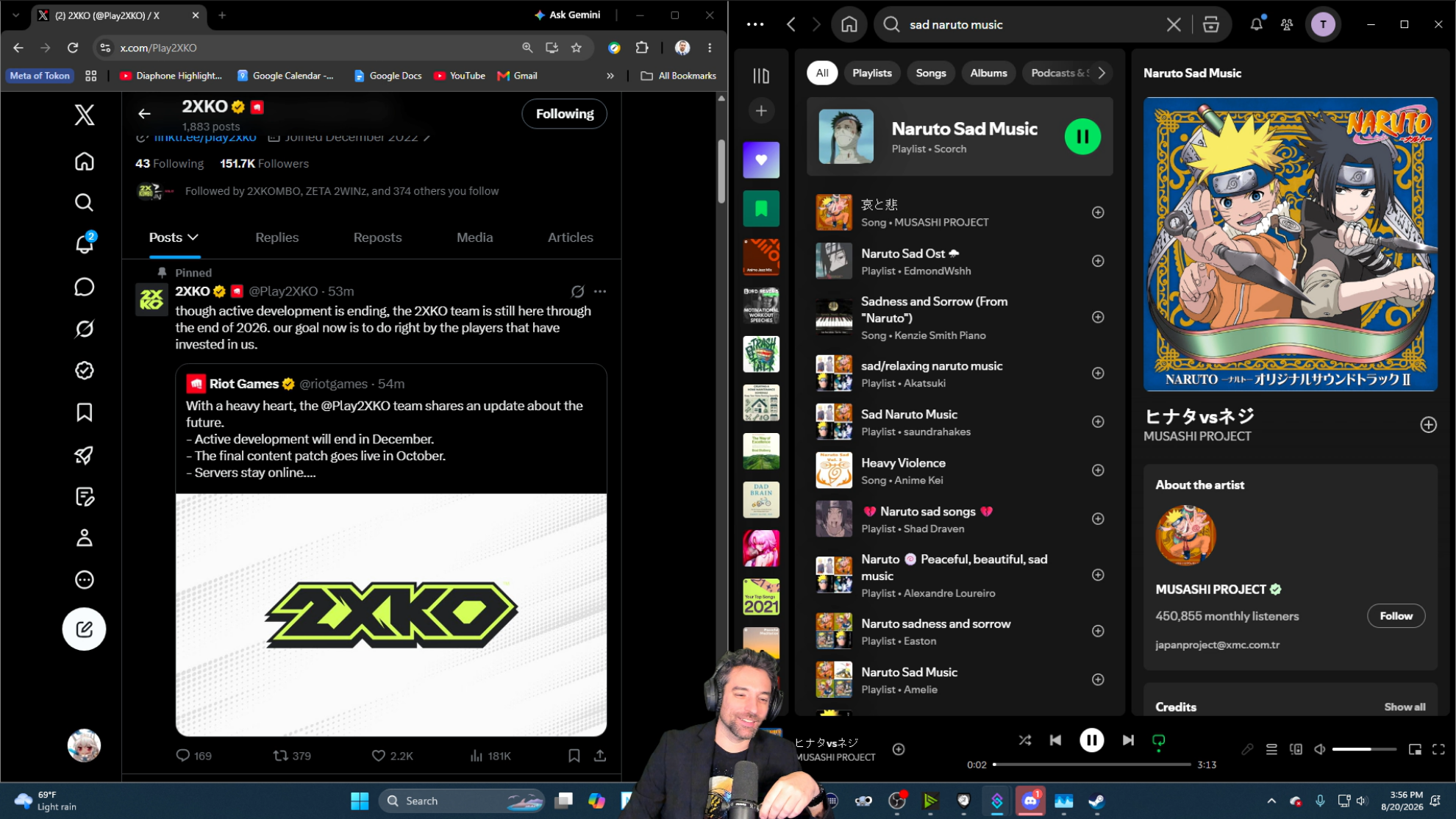The height and width of the screenshot is (819, 1456).
Task: Open Spotify Friend Activity icon
Action: [1287, 25]
